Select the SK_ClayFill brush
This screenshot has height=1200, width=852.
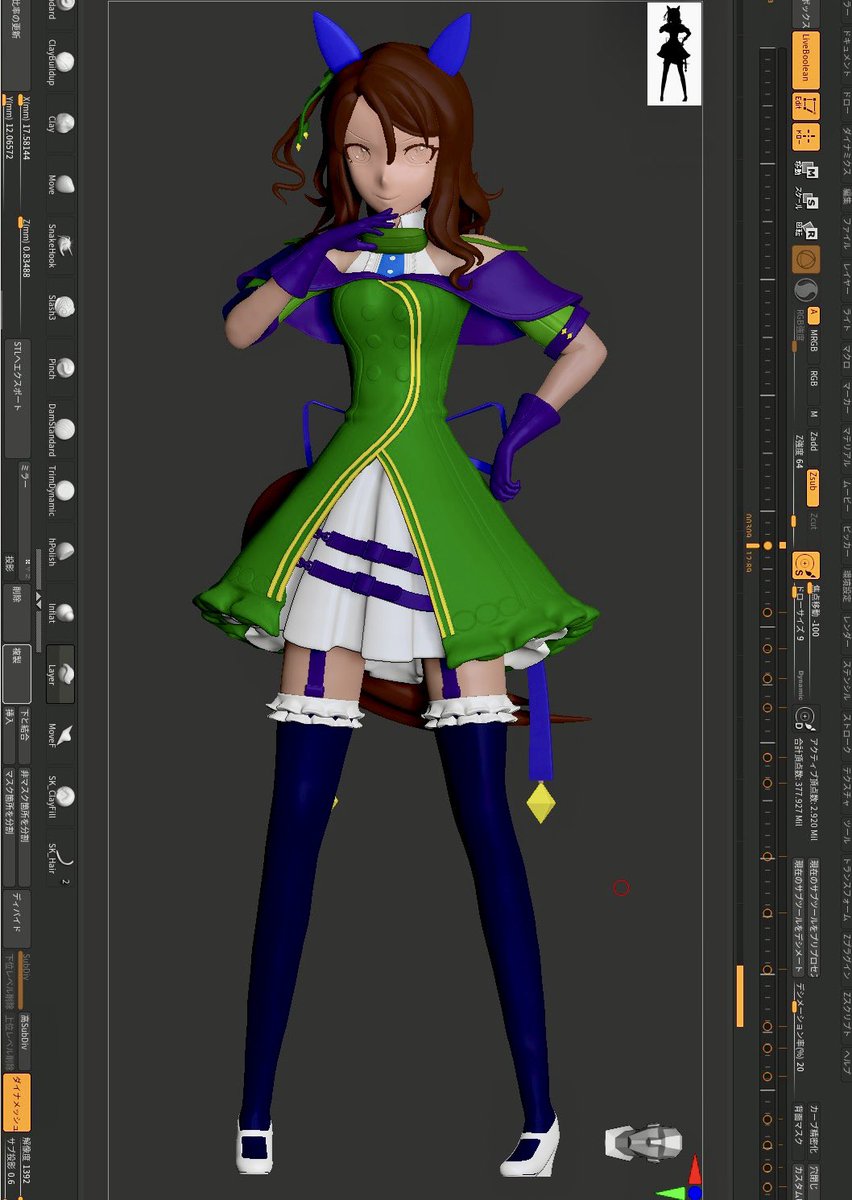pos(61,796)
